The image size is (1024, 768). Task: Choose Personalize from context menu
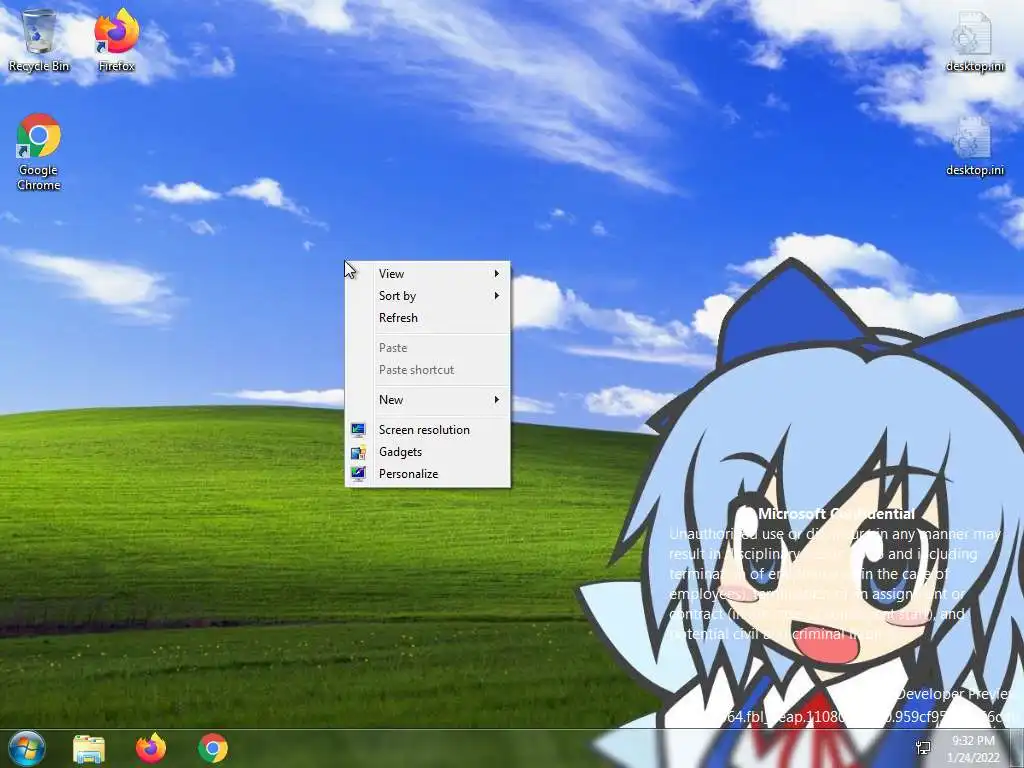point(428,474)
